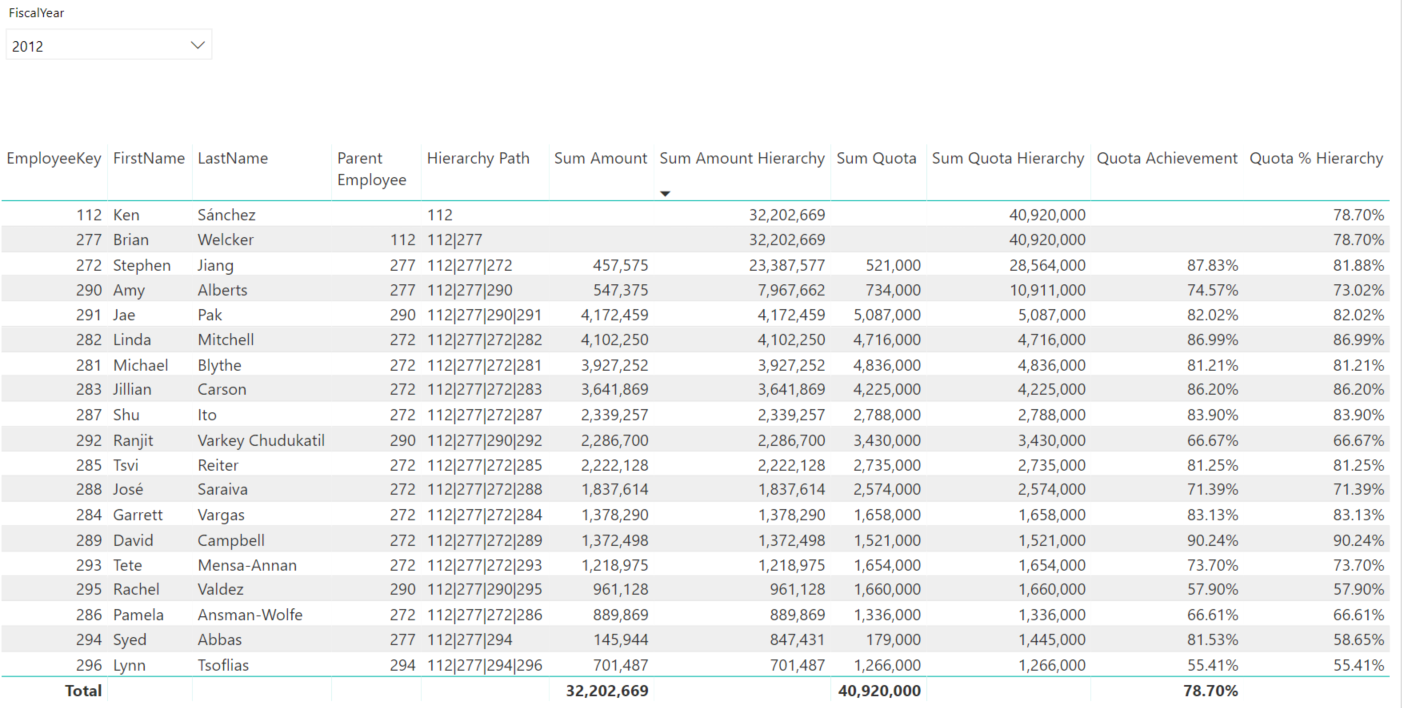This screenshot has height=708, width=1402.
Task: Select the last name 'Campbell'
Action: (x=231, y=540)
